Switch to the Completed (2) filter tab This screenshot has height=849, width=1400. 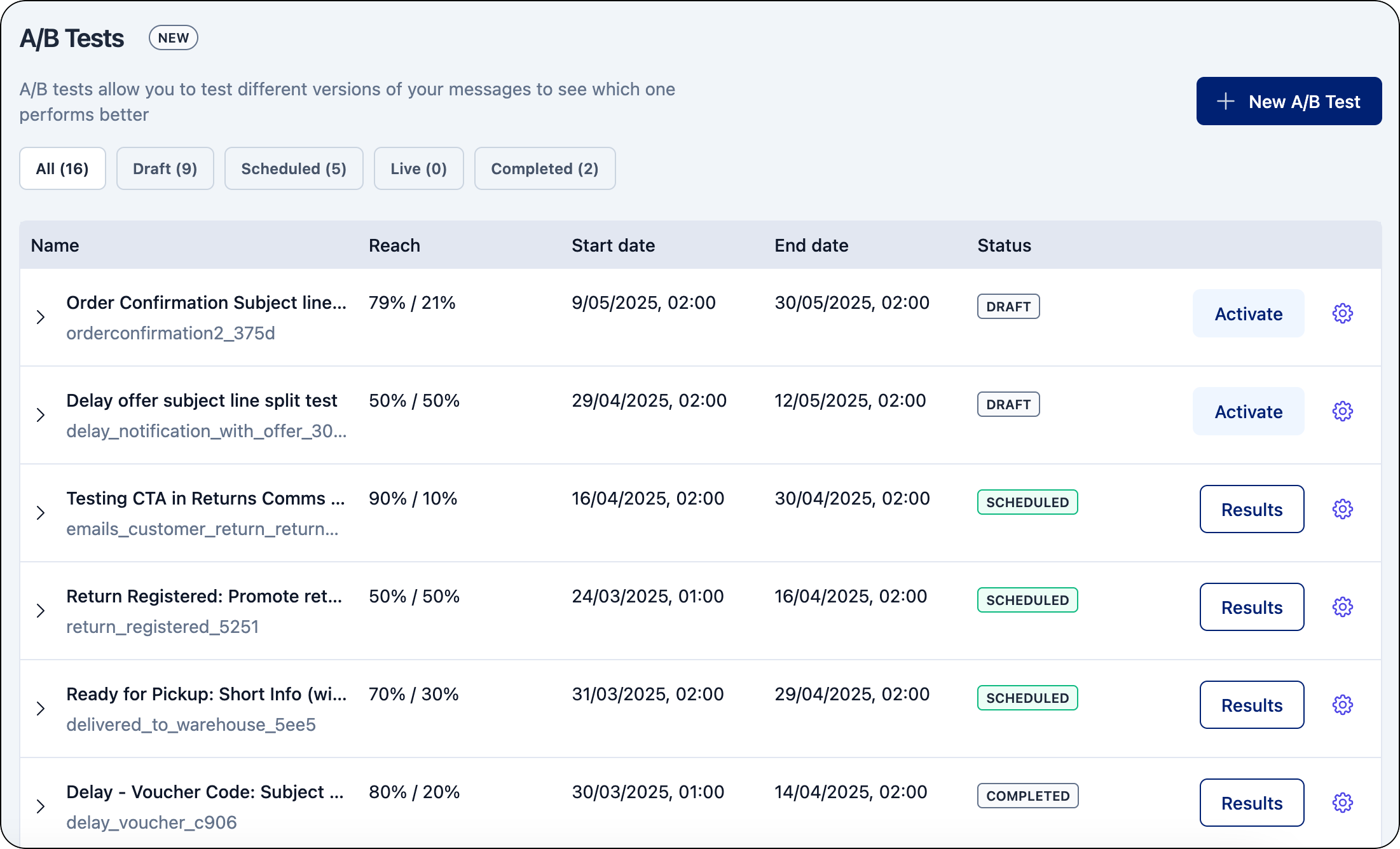pos(544,168)
